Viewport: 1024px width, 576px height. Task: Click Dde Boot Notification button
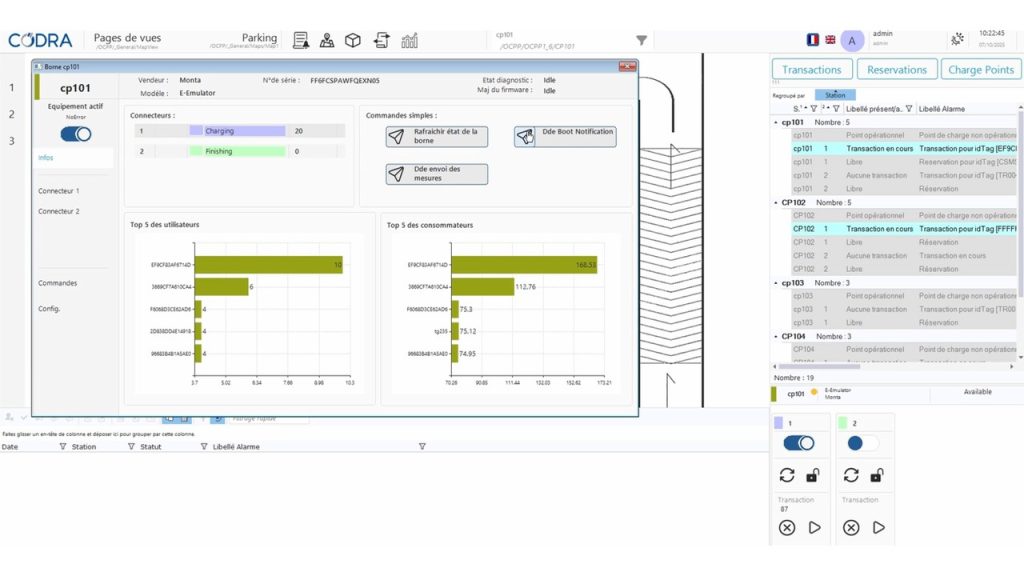coord(565,137)
